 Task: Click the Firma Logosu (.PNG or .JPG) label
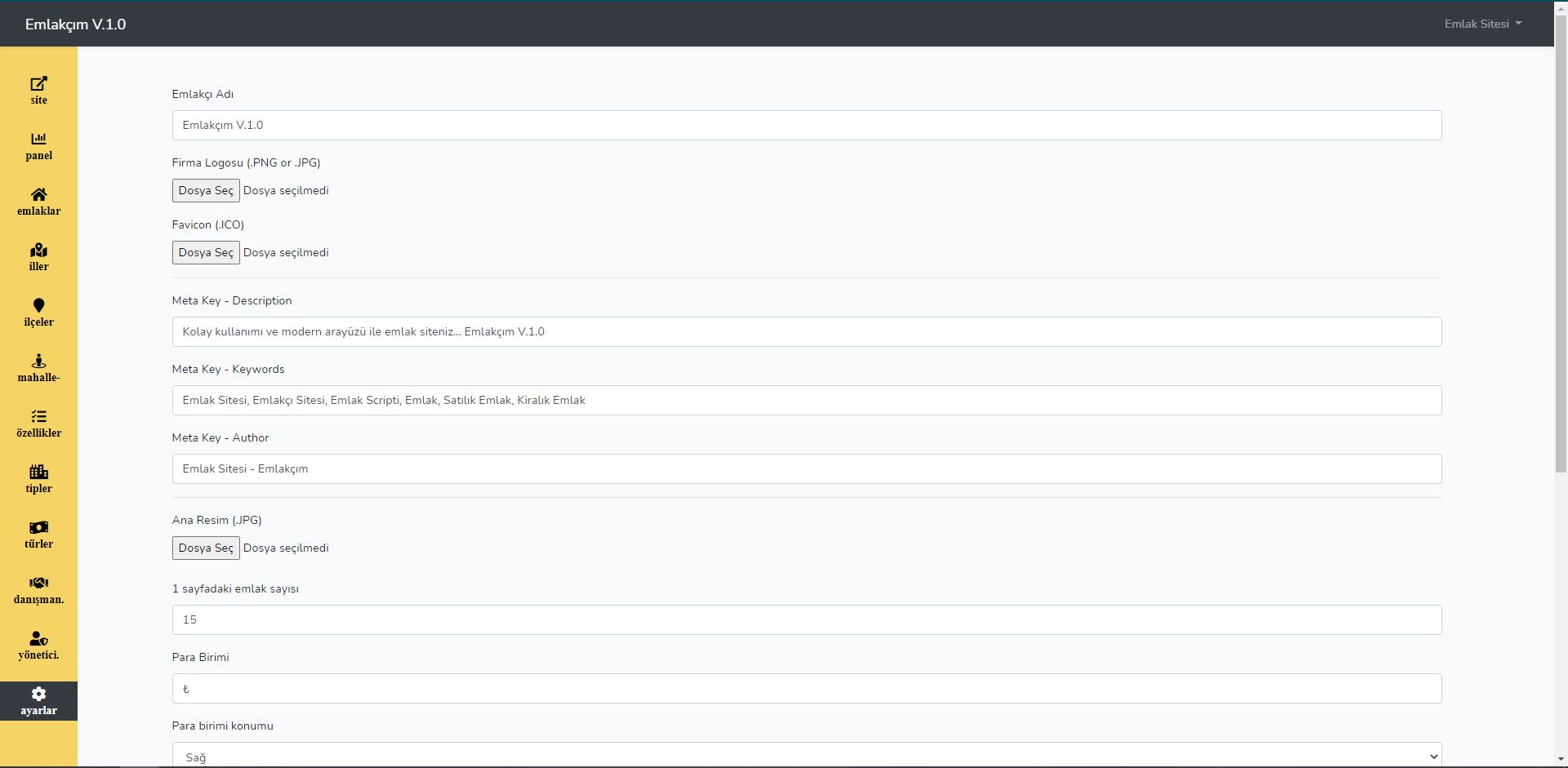tap(246, 162)
